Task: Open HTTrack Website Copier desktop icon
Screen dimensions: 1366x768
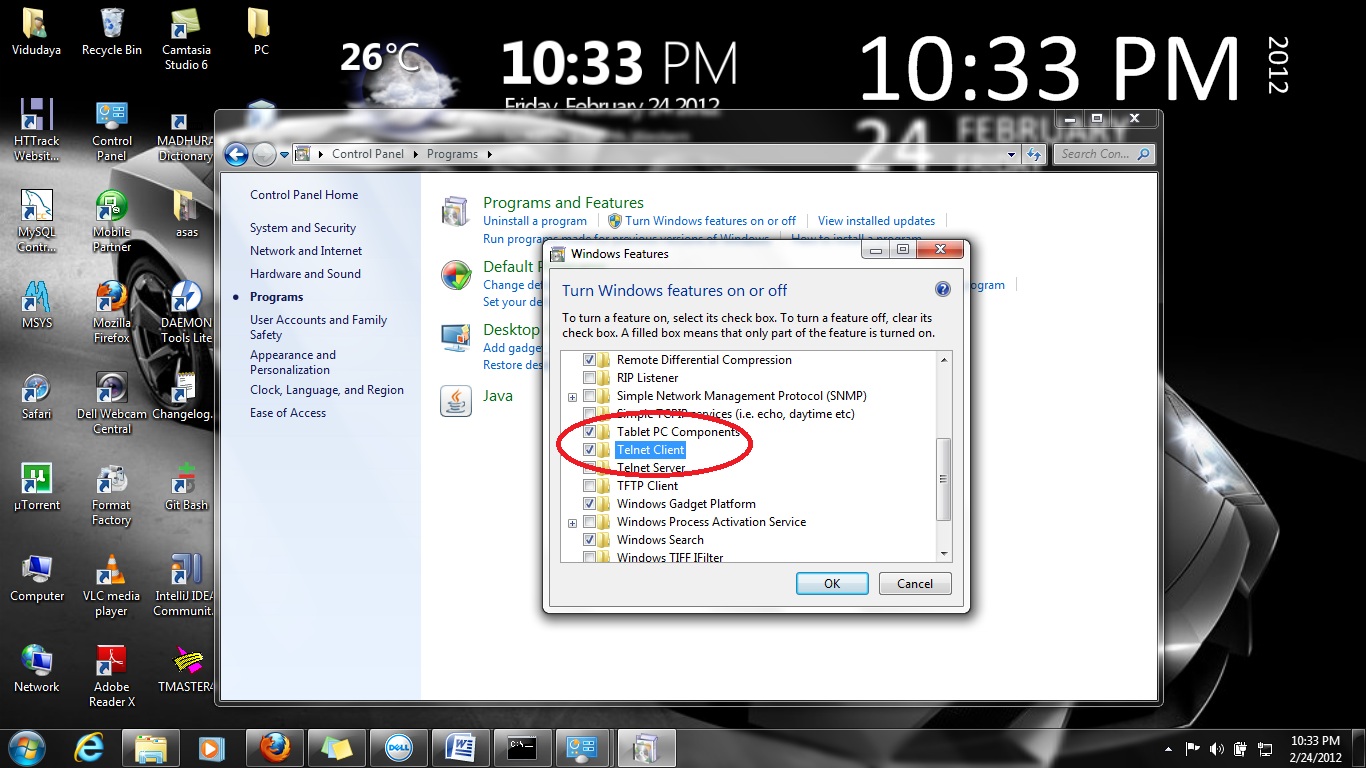Action: pos(36,130)
